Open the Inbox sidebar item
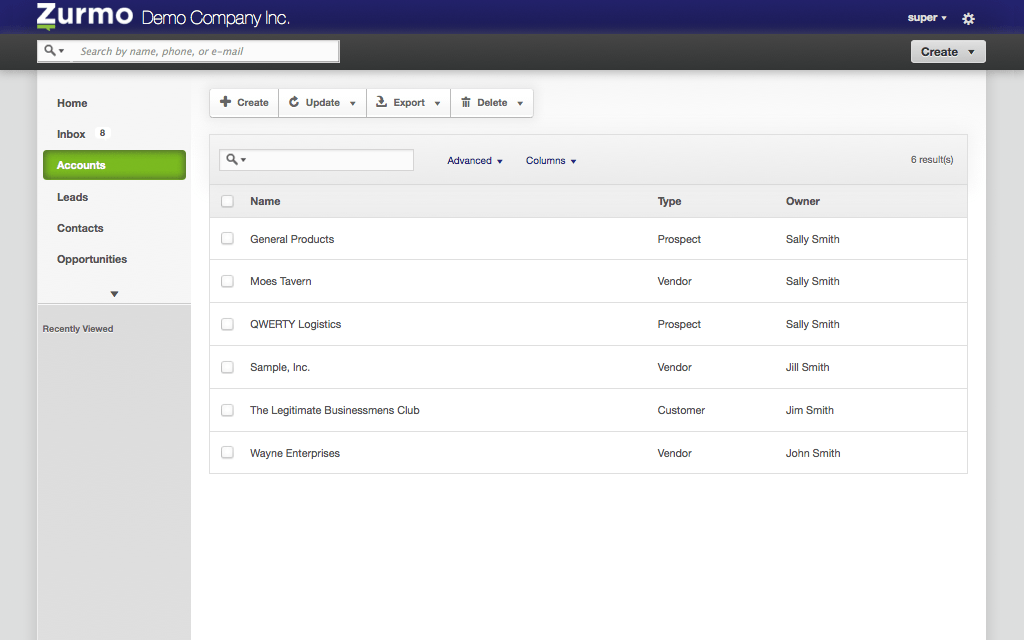The height and width of the screenshot is (640, 1024). click(72, 134)
